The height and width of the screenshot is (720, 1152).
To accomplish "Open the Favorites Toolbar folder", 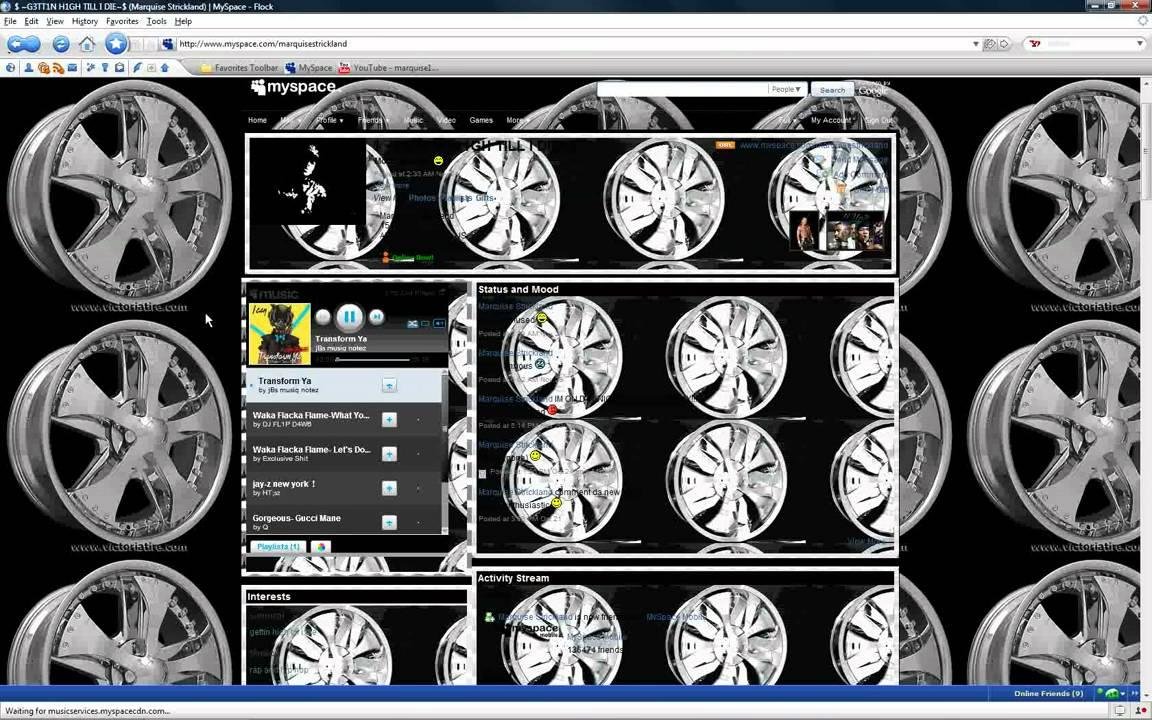I will click(241, 68).
